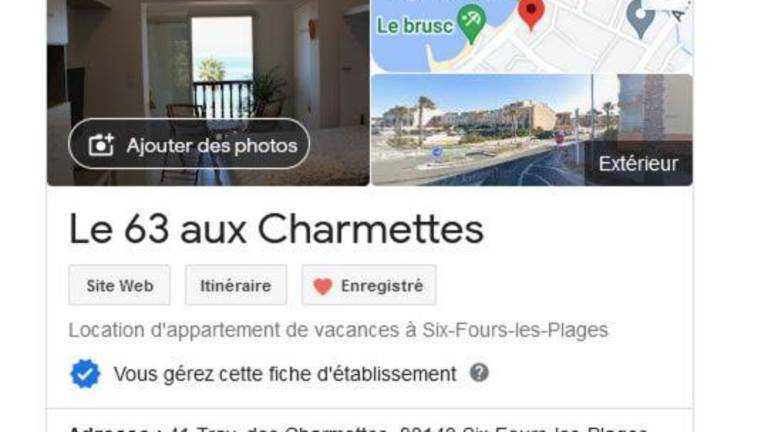Viewport: 768px width, 432px height.
Task: Click the Adresse line at the bottom
Action: click(359, 428)
